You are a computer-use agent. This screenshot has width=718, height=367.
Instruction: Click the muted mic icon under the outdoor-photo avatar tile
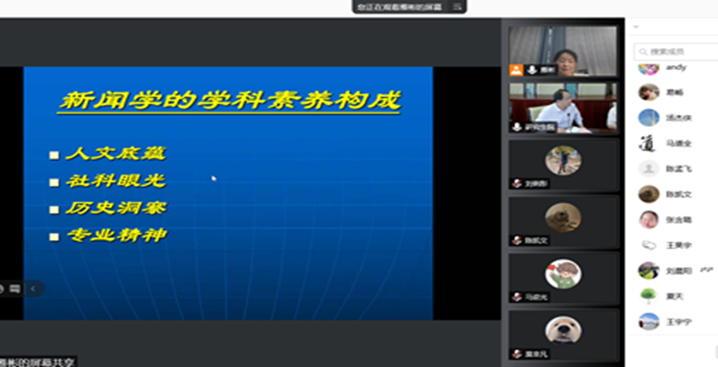coord(517,183)
